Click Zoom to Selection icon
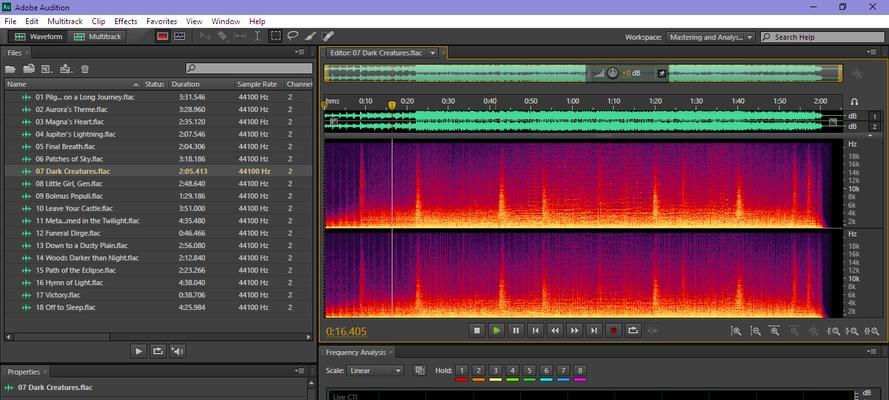The width and height of the screenshot is (889, 400). [872, 331]
